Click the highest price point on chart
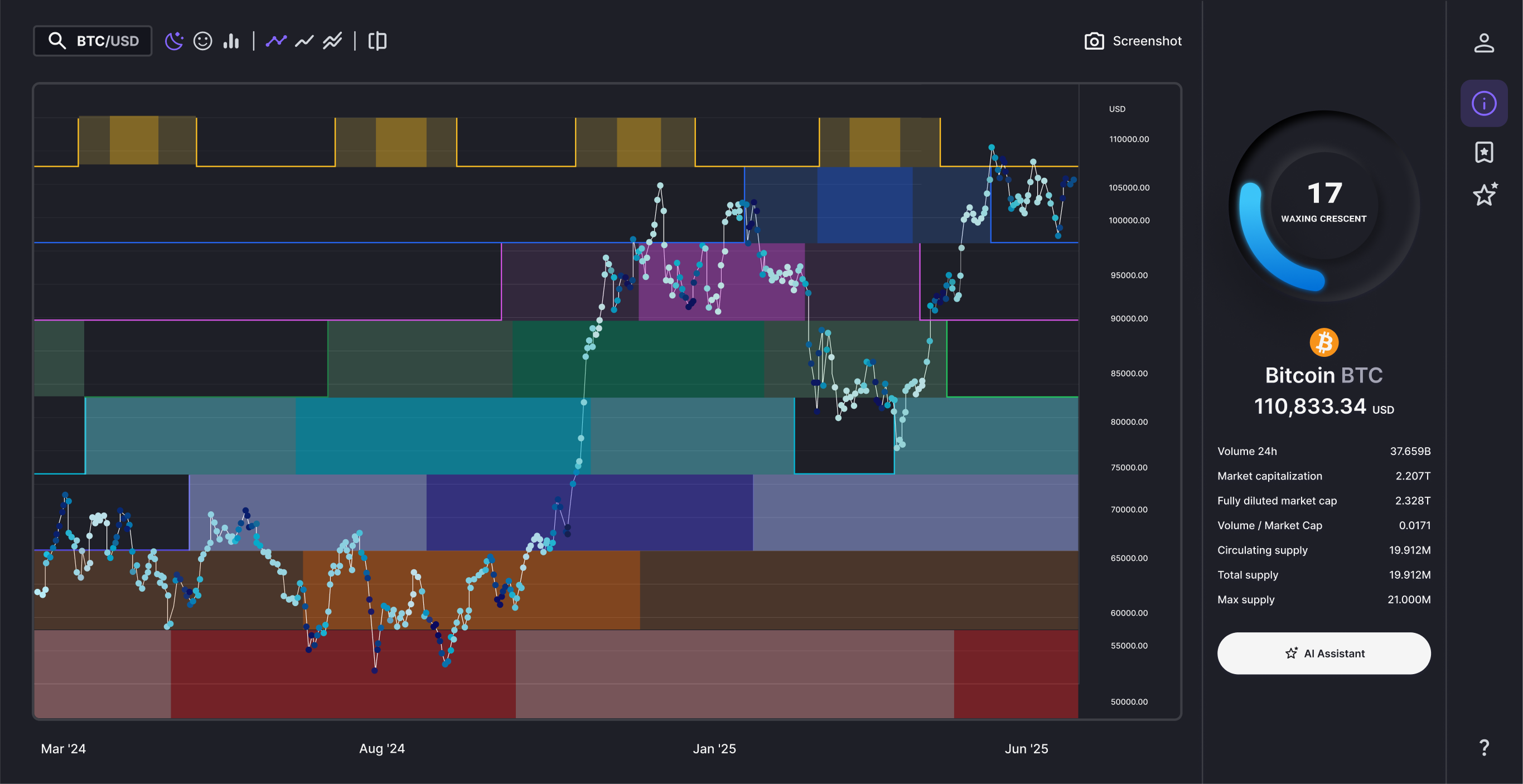Image resolution: width=1523 pixels, height=784 pixels. 992,147
